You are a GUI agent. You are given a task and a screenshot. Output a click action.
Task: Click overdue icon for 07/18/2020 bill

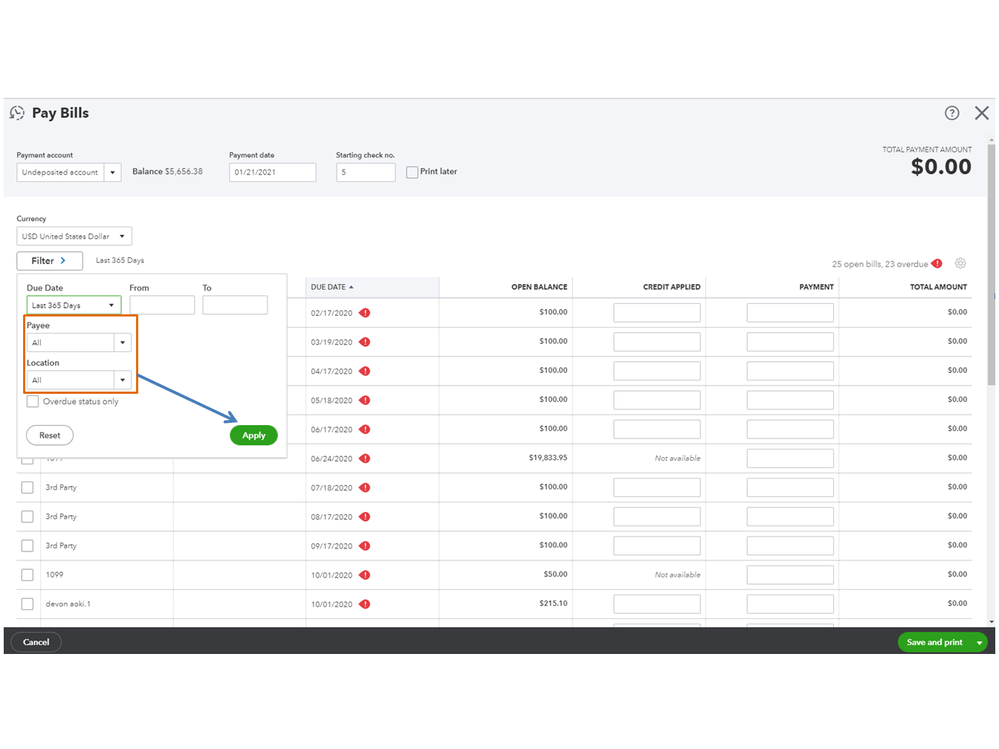tap(364, 487)
